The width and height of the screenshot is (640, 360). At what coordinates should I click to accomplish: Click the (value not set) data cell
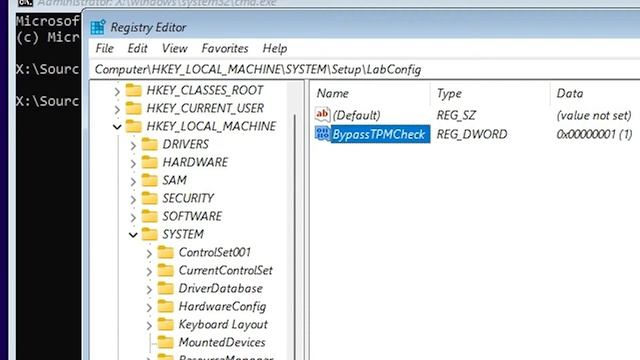pos(594,116)
